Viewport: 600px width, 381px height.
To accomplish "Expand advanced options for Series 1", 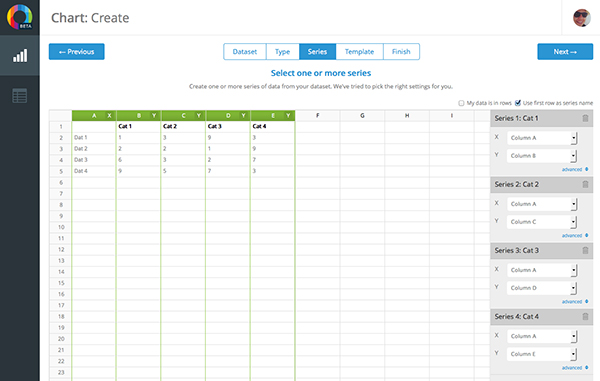I will (x=575, y=169).
